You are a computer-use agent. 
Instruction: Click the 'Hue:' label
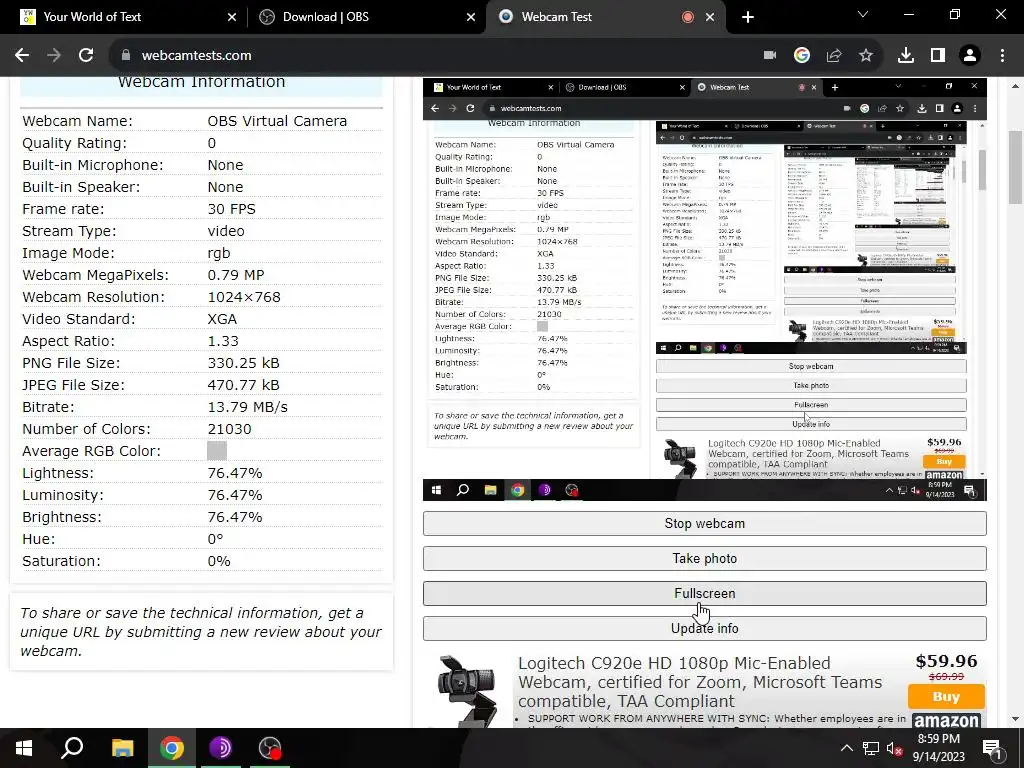pyautogui.click(x=39, y=539)
